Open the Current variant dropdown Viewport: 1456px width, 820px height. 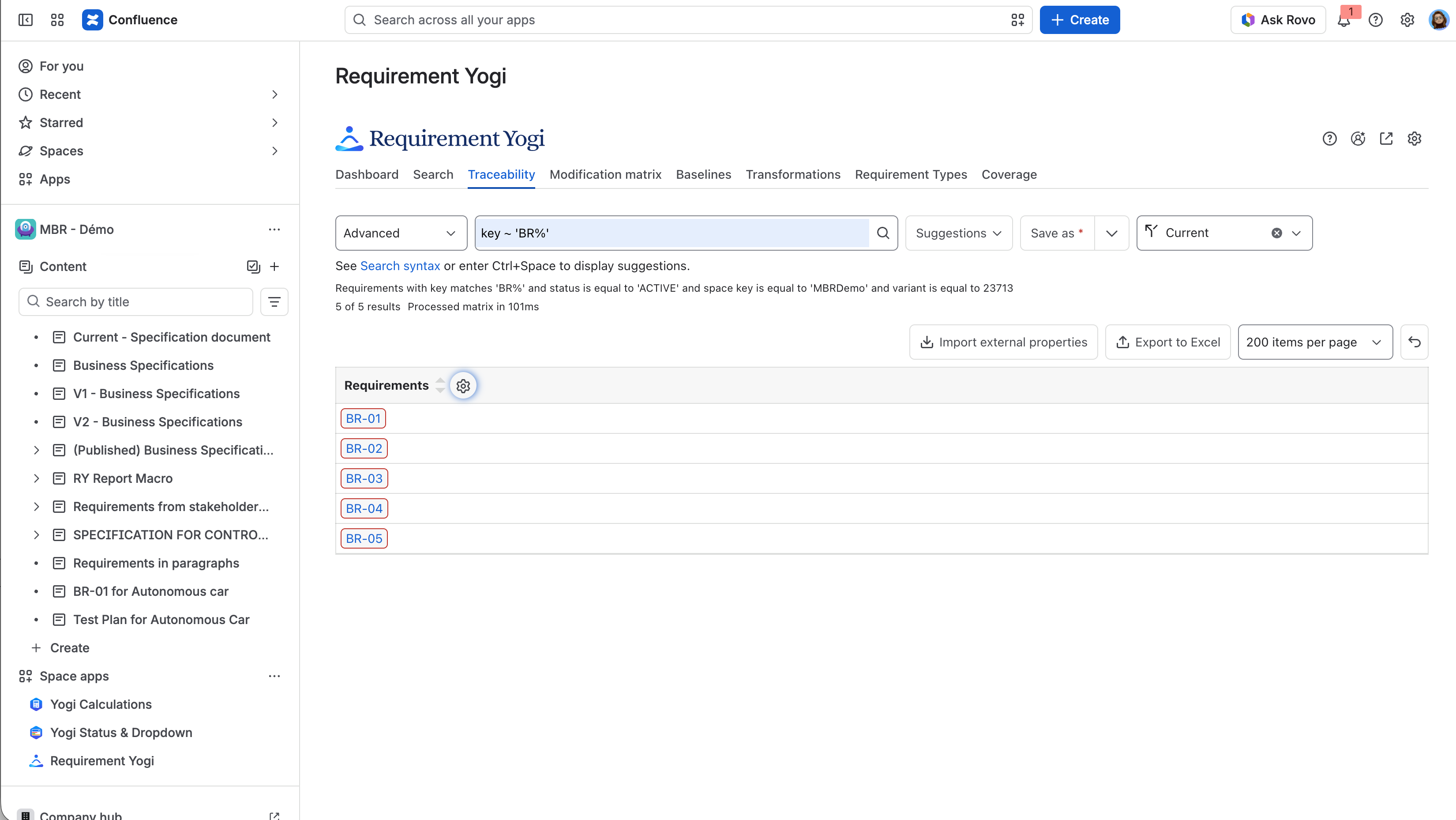[x=1296, y=233]
